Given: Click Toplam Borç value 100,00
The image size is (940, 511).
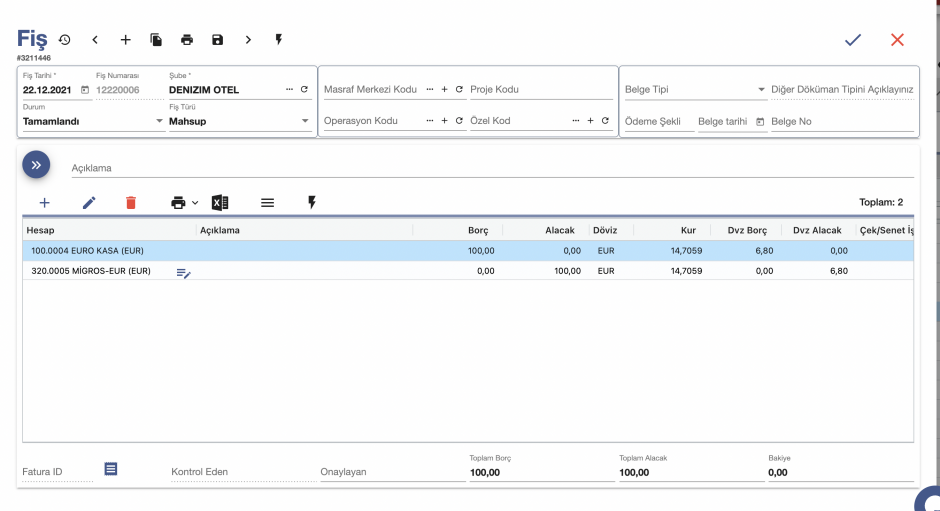Looking at the screenshot, I should [x=484, y=473].
